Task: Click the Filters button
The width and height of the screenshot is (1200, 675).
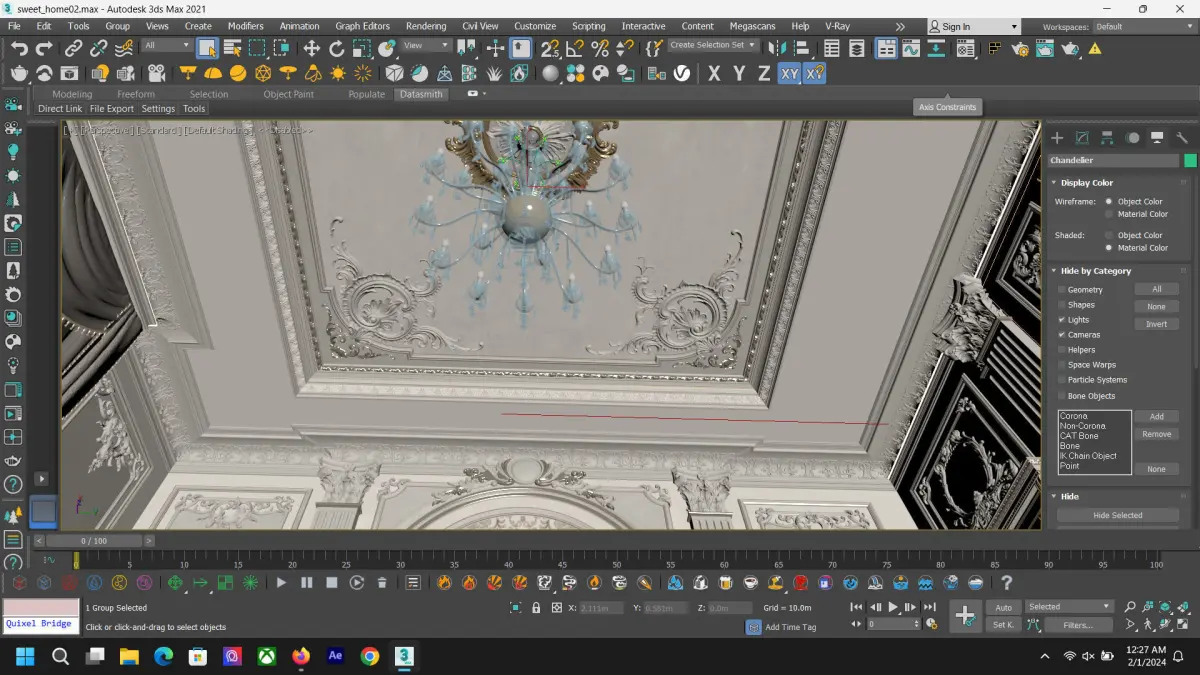Action: pos(1078,625)
